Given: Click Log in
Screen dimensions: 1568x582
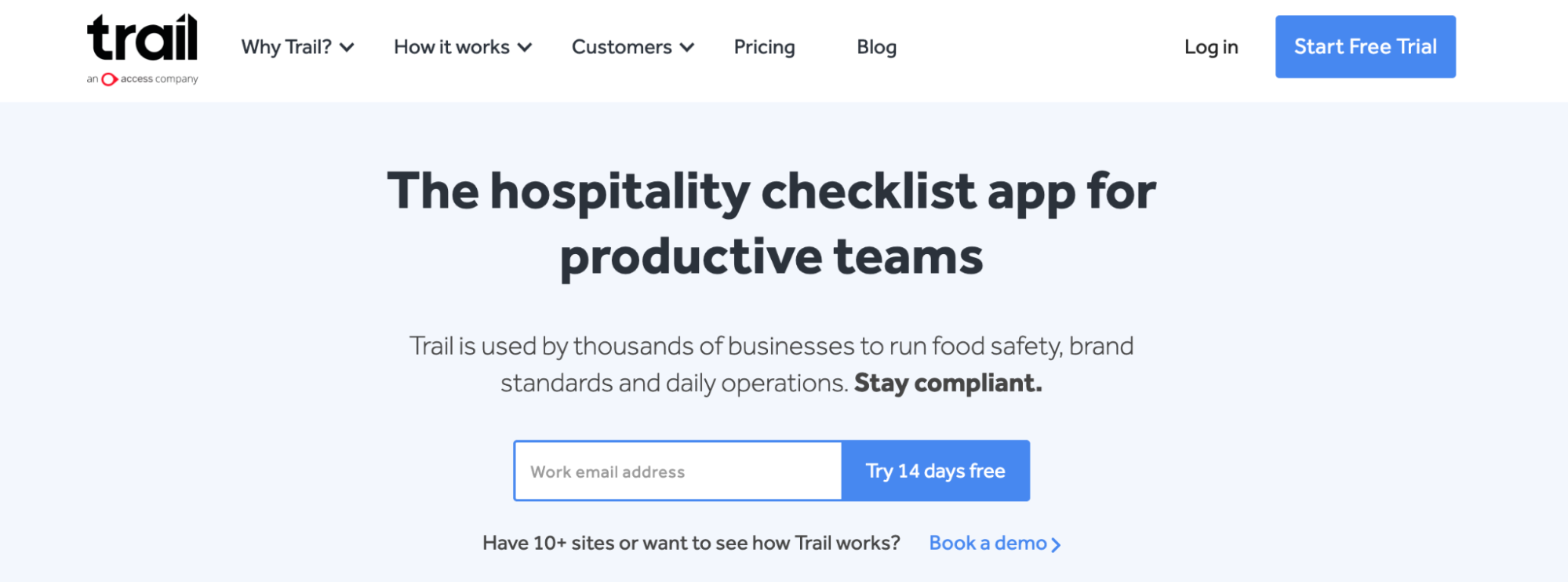Looking at the screenshot, I should click(1211, 47).
